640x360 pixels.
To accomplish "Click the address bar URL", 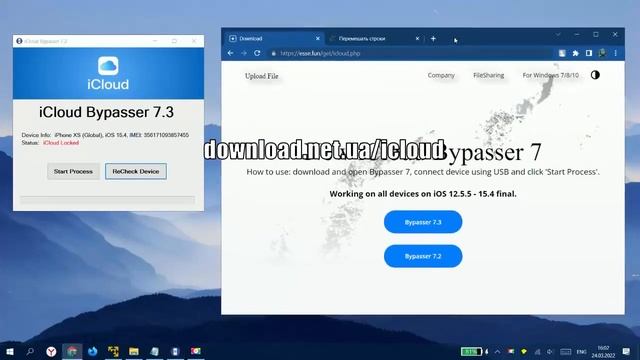I will point(320,53).
